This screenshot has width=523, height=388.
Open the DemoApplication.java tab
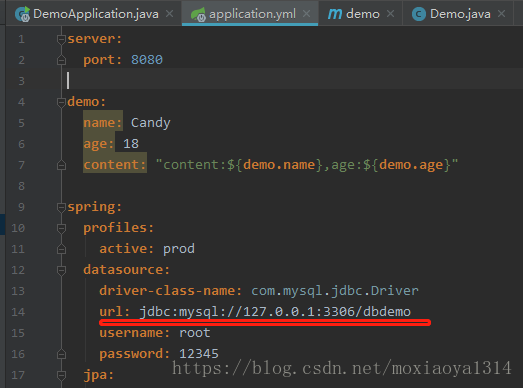tap(95, 14)
